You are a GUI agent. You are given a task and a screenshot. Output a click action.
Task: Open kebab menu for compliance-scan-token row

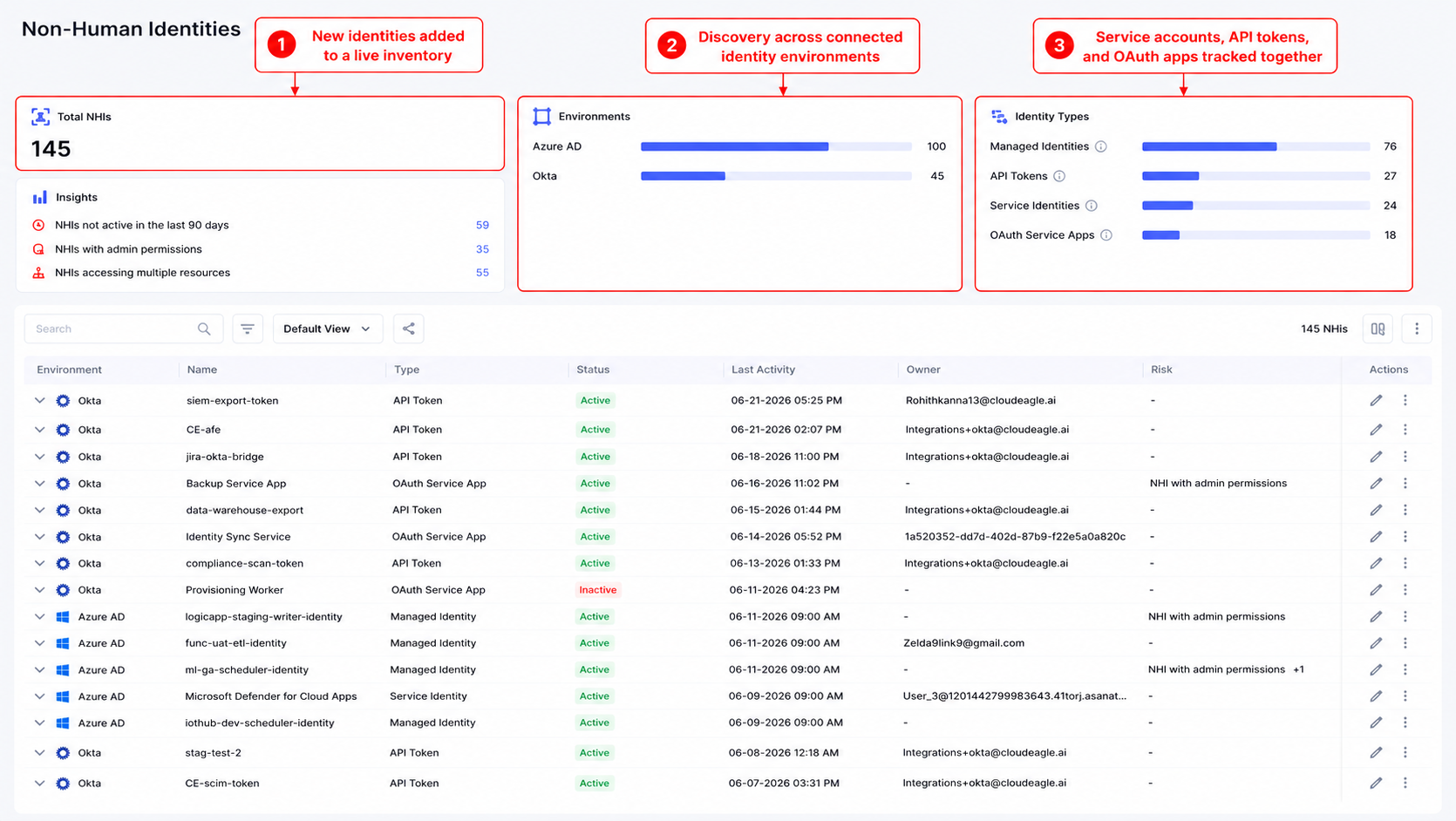(x=1405, y=563)
